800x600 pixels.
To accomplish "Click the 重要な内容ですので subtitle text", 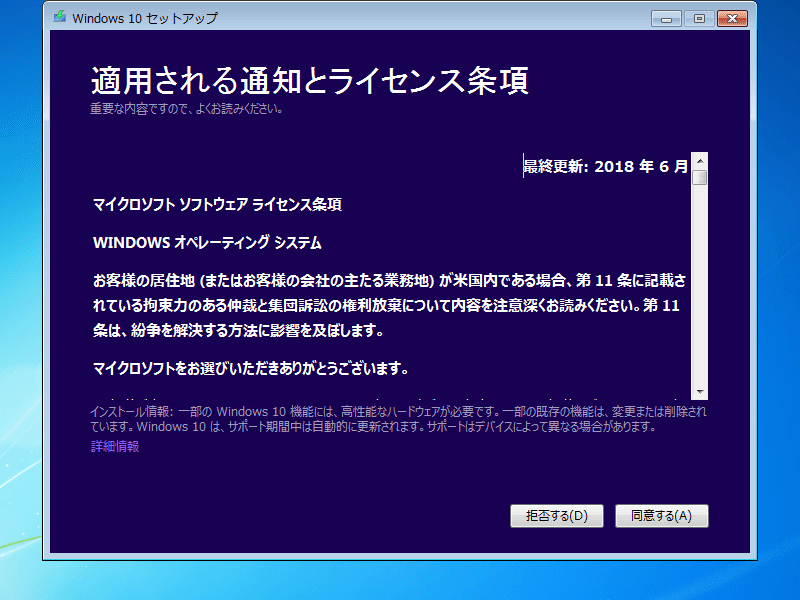I will click(186, 108).
